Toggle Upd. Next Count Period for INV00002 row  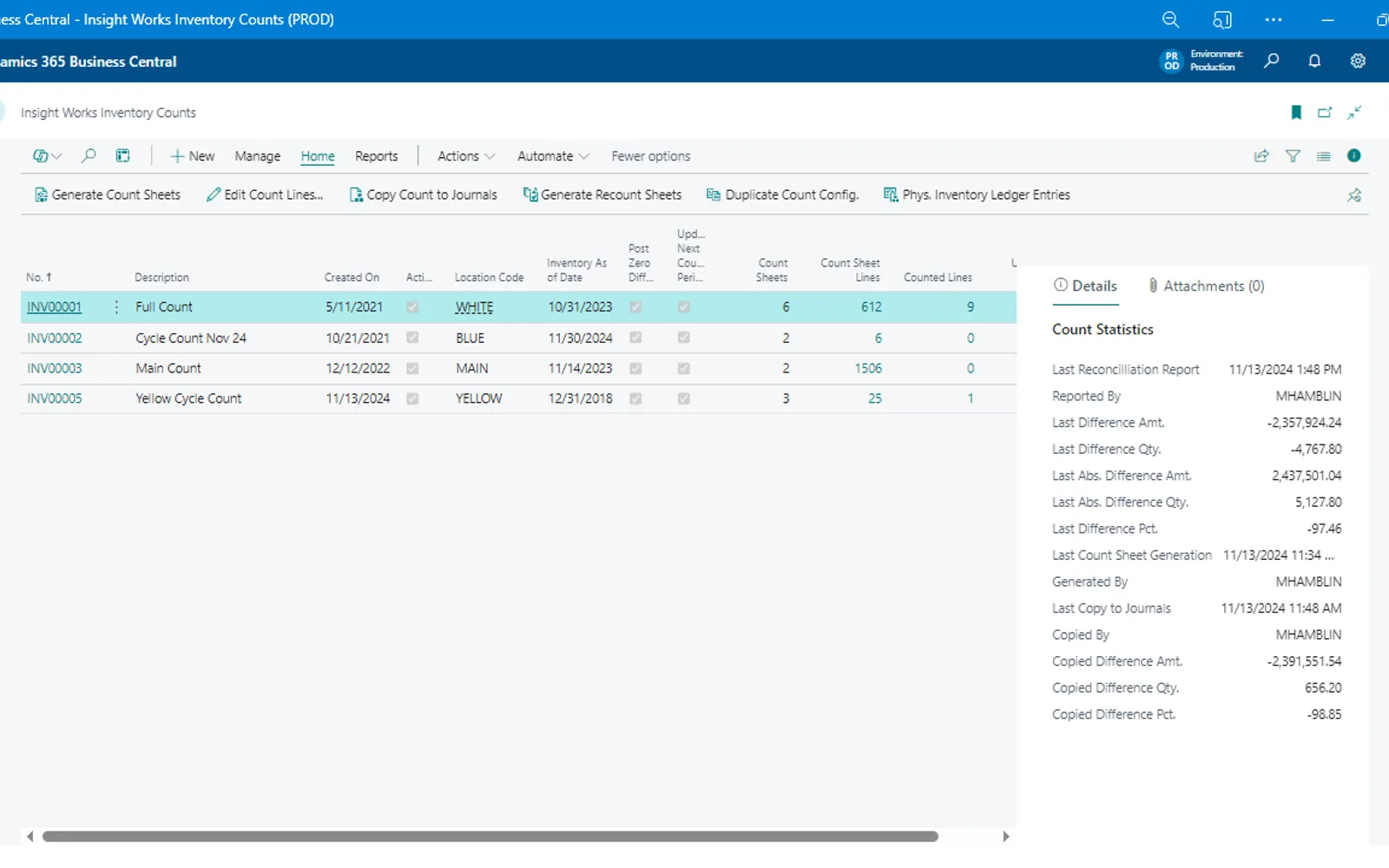(684, 338)
